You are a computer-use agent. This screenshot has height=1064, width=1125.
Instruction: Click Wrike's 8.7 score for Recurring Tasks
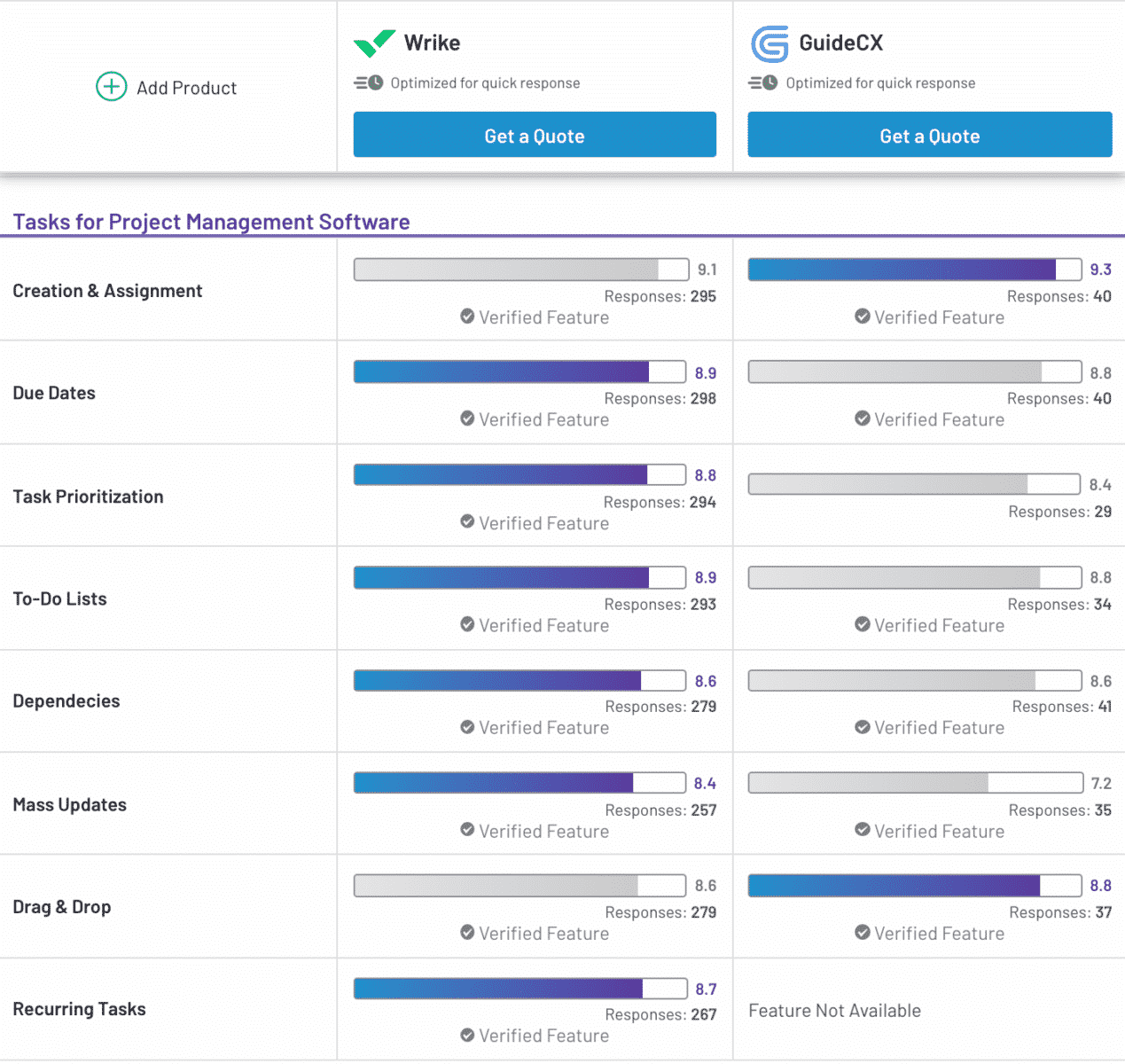[706, 989]
